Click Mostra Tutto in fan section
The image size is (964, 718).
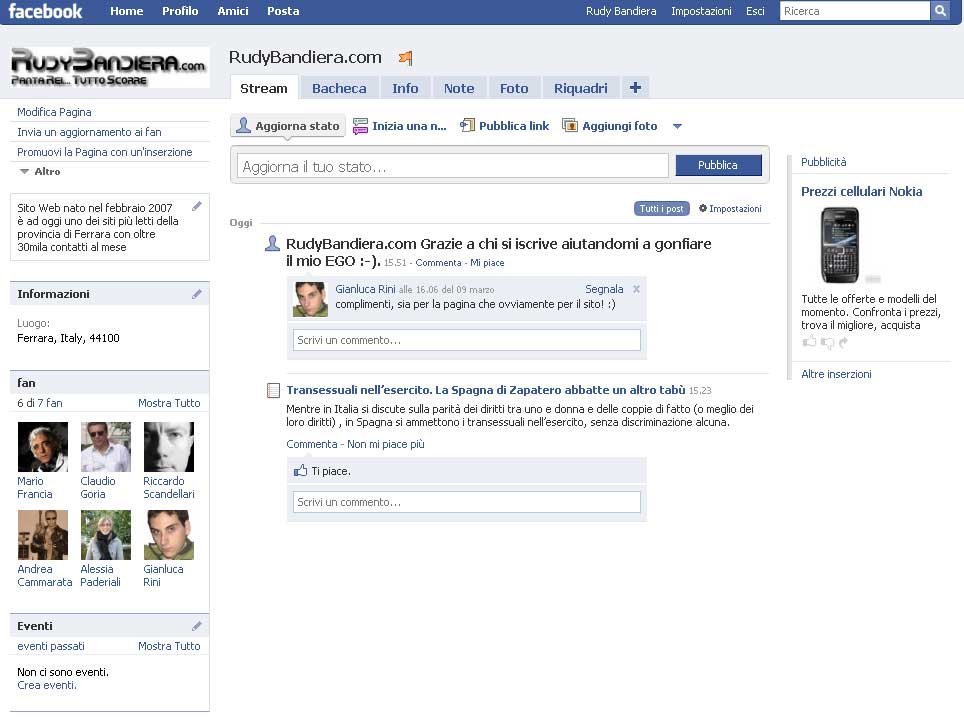169,403
